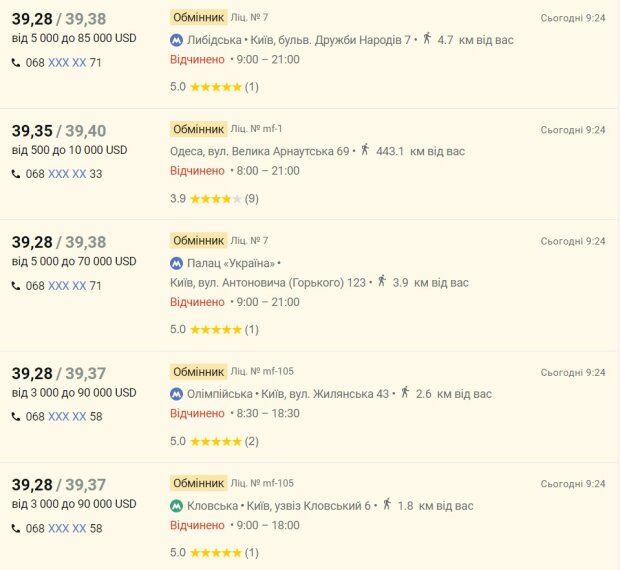Screen dimensions: 620x570
Task: Click the walking icon before 443.1 км
Action: (x=365, y=150)
